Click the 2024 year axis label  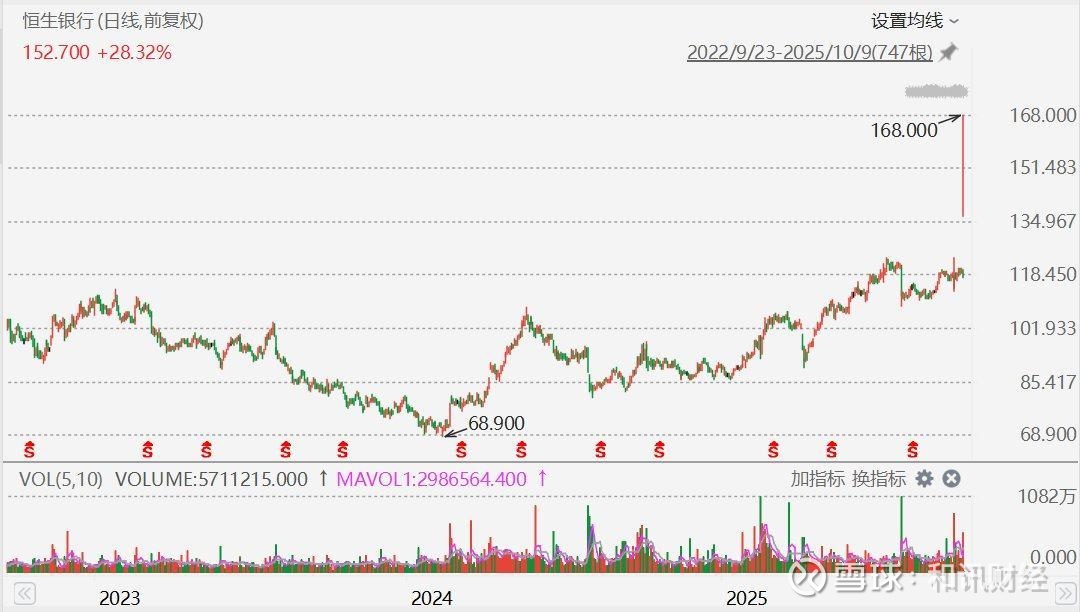[x=431, y=598]
